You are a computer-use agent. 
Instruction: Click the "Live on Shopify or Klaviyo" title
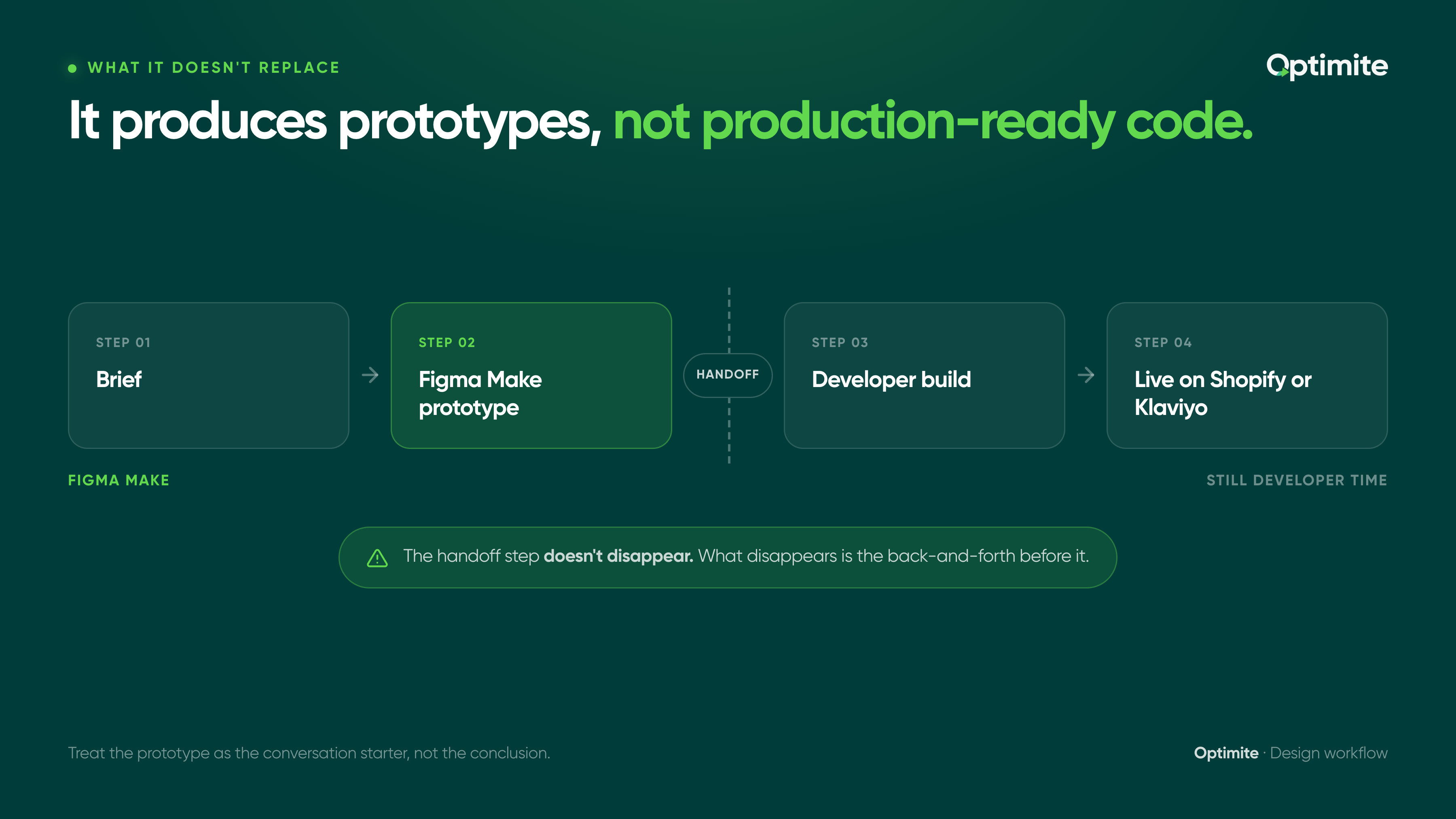(x=1223, y=394)
